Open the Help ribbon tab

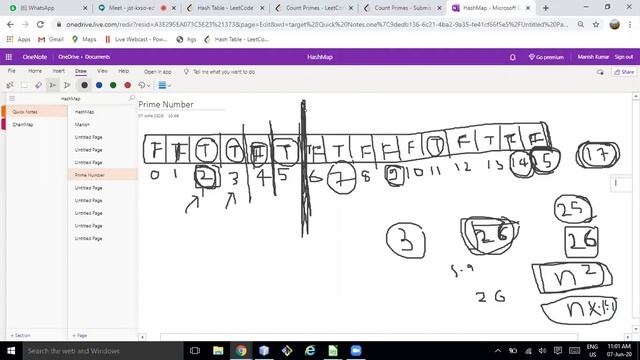click(x=123, y=71)
